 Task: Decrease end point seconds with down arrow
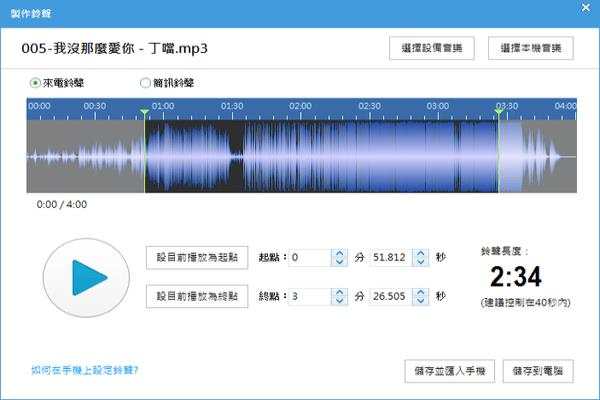pyautogui.click(x=421, y=301)
